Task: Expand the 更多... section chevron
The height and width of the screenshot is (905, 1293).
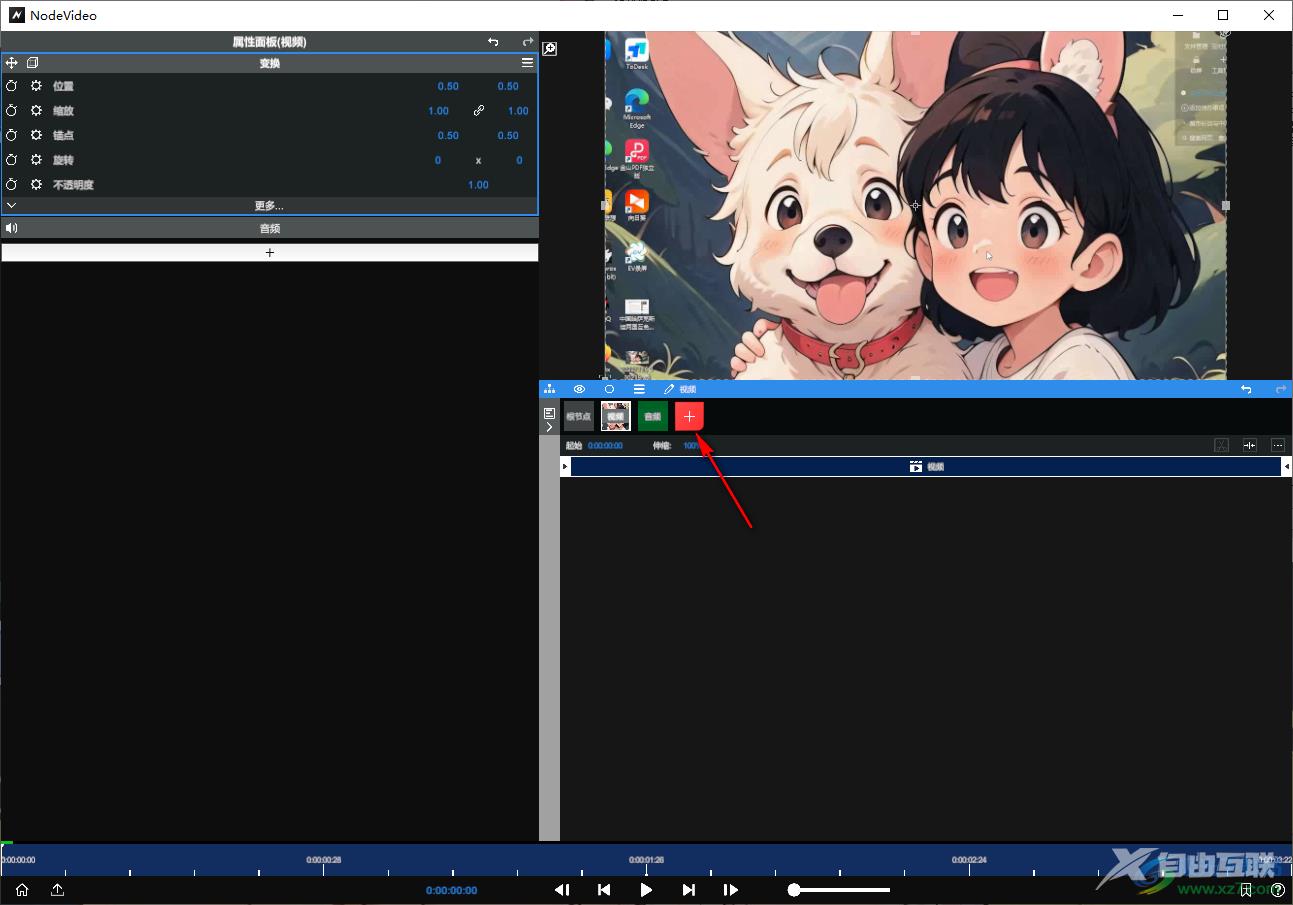Action: click(x=11, y=205)
